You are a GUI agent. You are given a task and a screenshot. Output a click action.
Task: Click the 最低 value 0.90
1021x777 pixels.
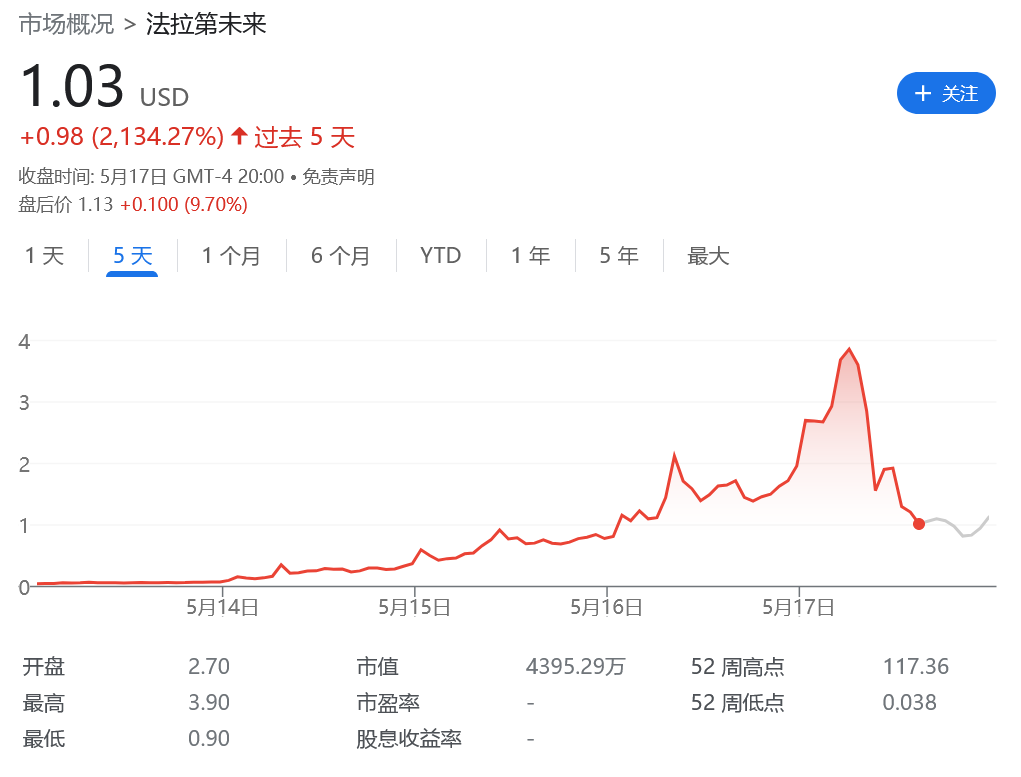click(209, 738)
